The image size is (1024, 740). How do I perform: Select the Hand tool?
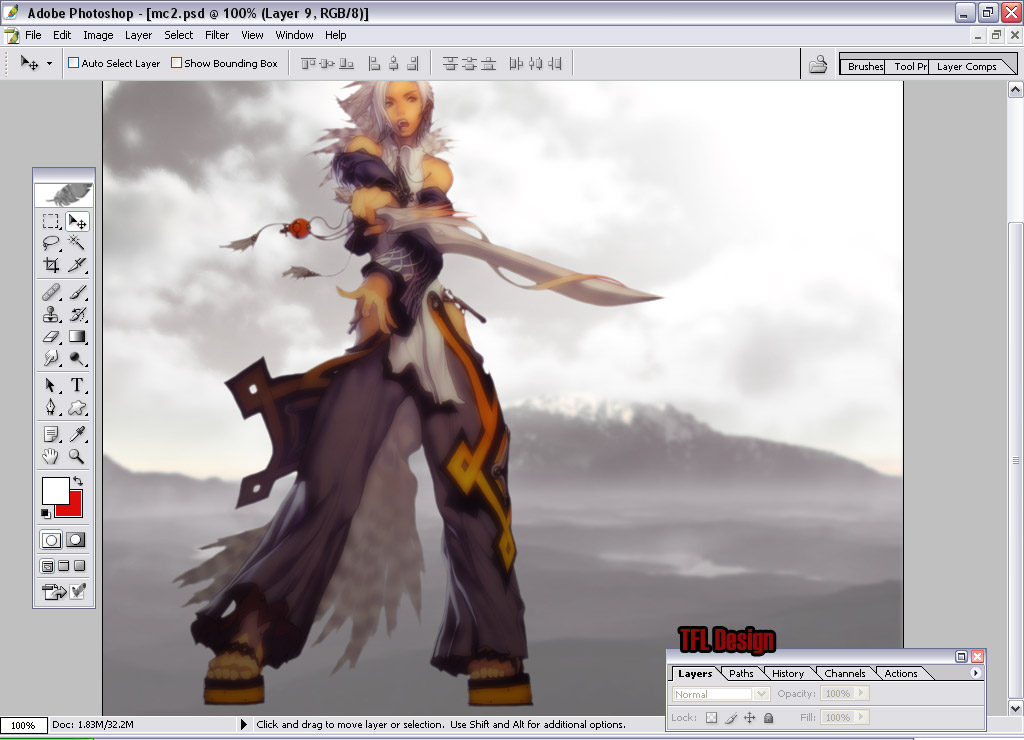point(51,456)
